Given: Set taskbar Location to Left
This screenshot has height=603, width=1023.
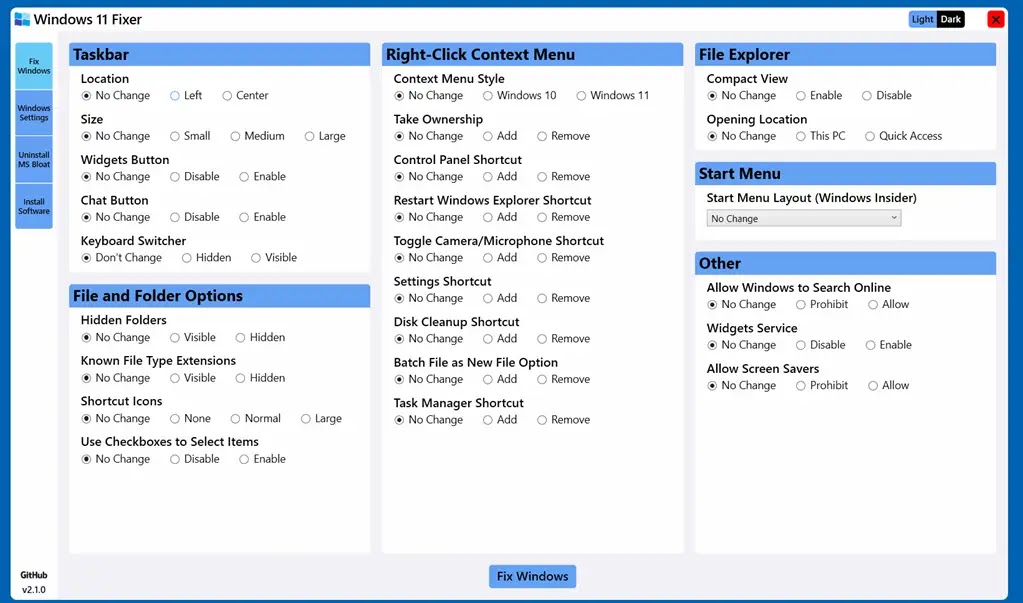Looking at the screenshot, I should (x=186, y=95).
